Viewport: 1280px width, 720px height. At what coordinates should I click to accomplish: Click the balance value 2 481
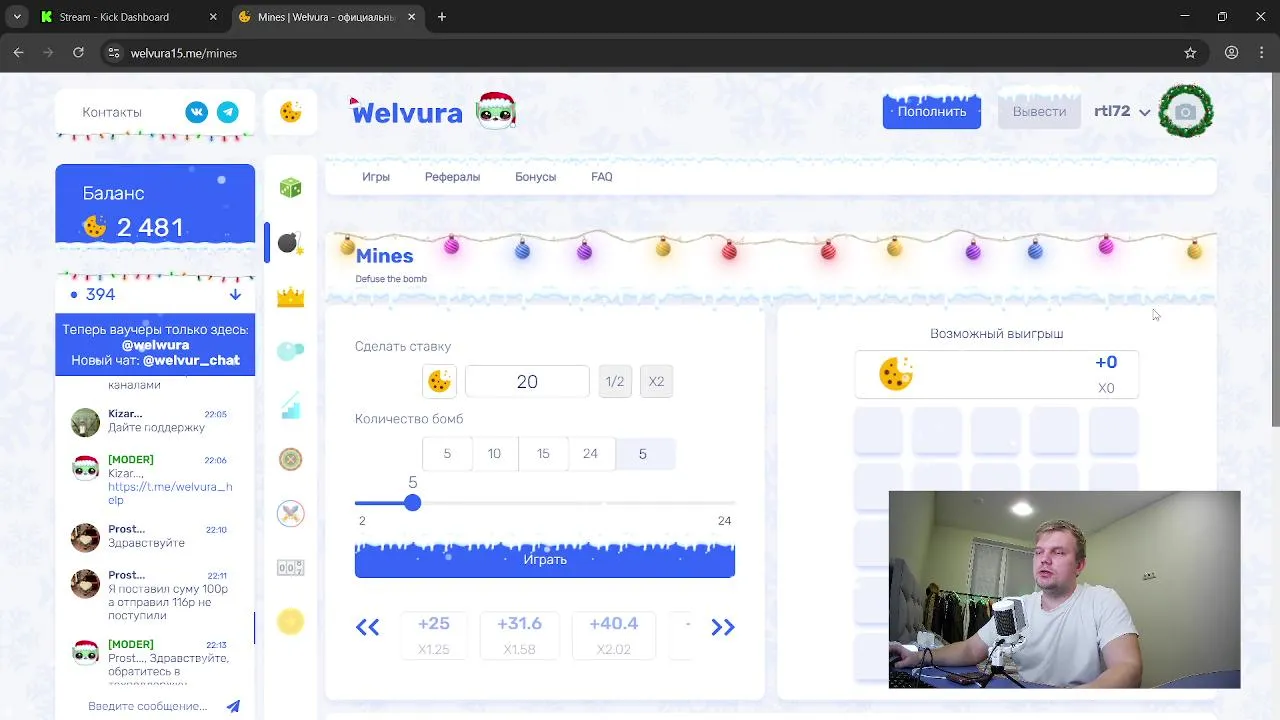[150, 227]
